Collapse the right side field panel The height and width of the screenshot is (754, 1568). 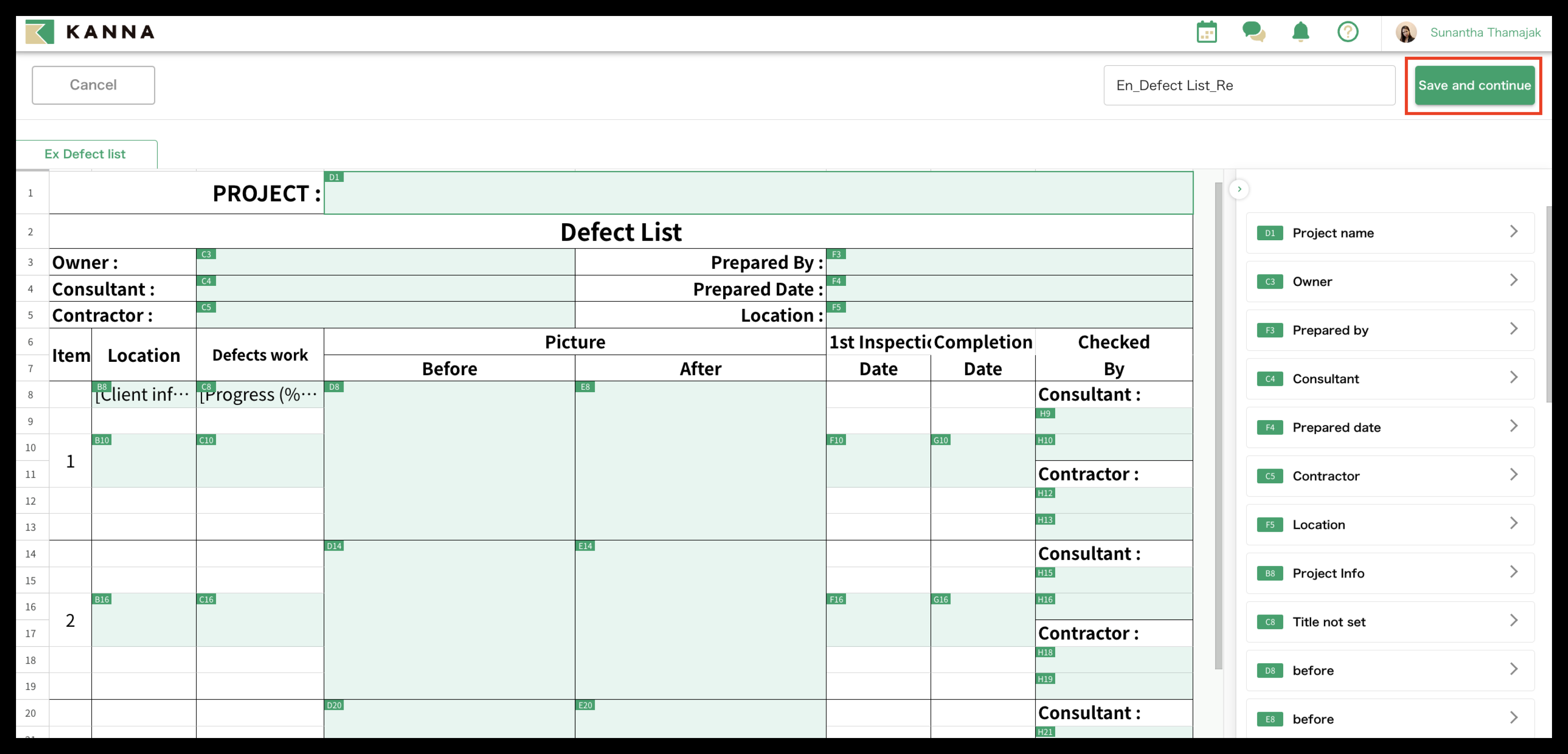click(1239, 189)
